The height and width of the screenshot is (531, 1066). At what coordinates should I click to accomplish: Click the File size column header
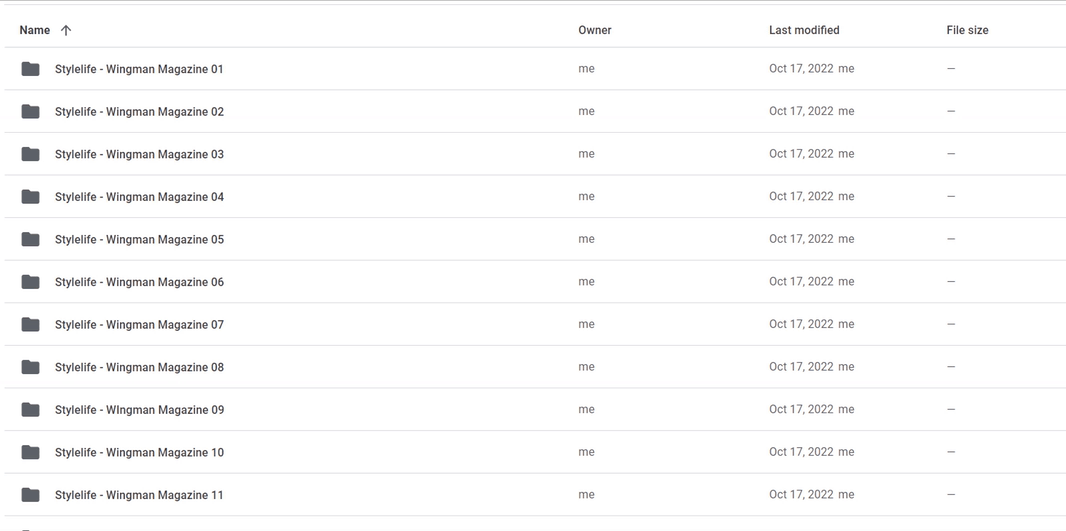[x=967, y=30]
